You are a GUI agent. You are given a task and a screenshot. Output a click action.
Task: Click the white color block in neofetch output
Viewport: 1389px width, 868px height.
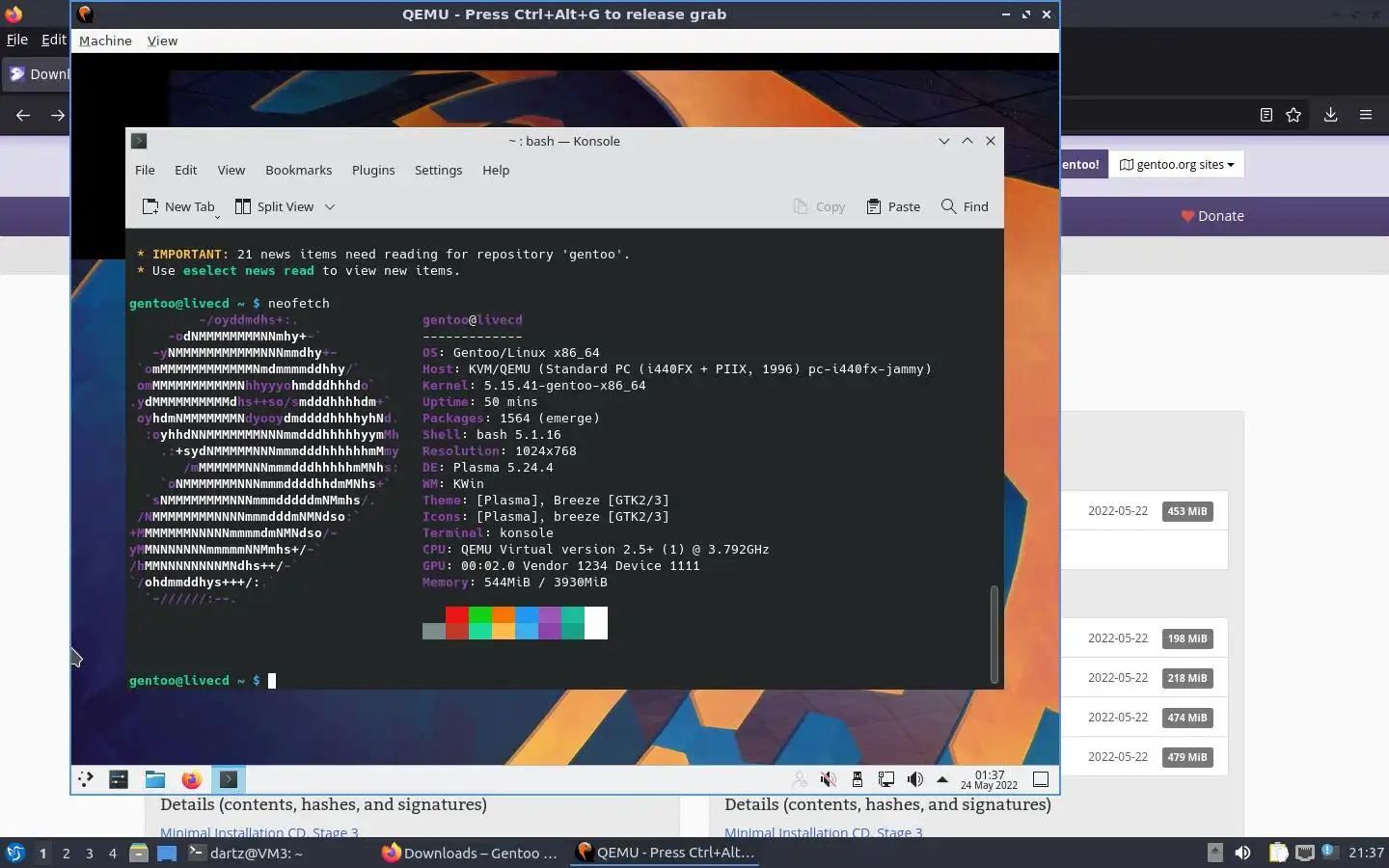[596, 623]
